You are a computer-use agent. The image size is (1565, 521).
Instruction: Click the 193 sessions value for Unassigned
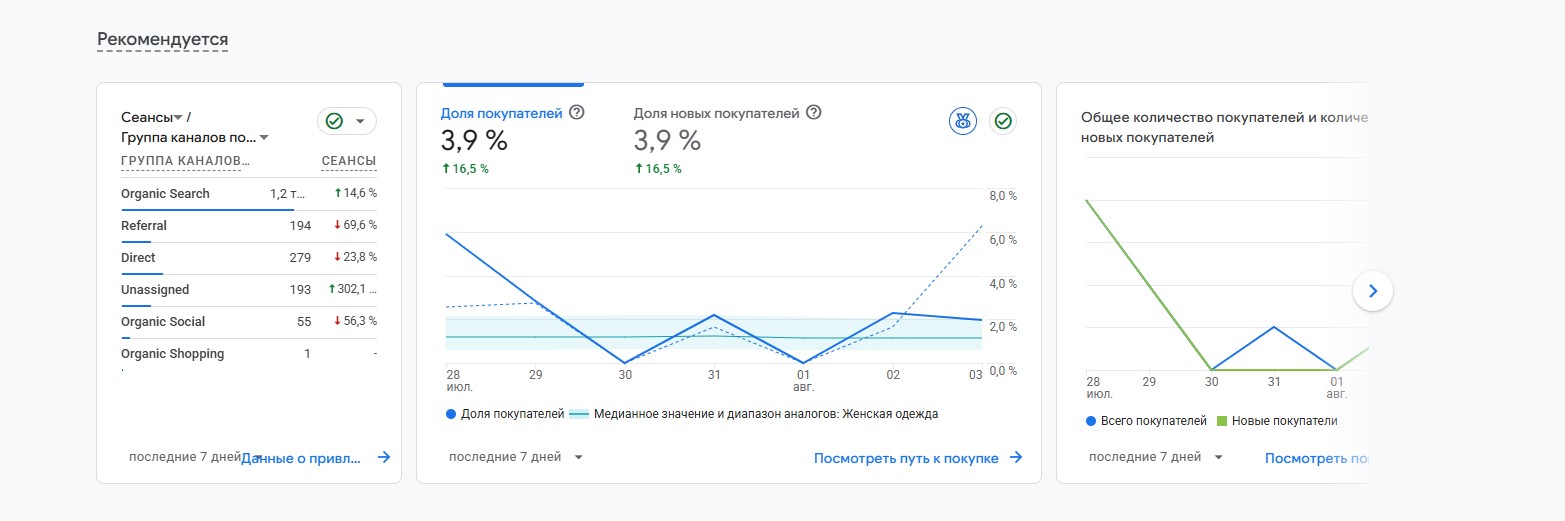(300, 290)
